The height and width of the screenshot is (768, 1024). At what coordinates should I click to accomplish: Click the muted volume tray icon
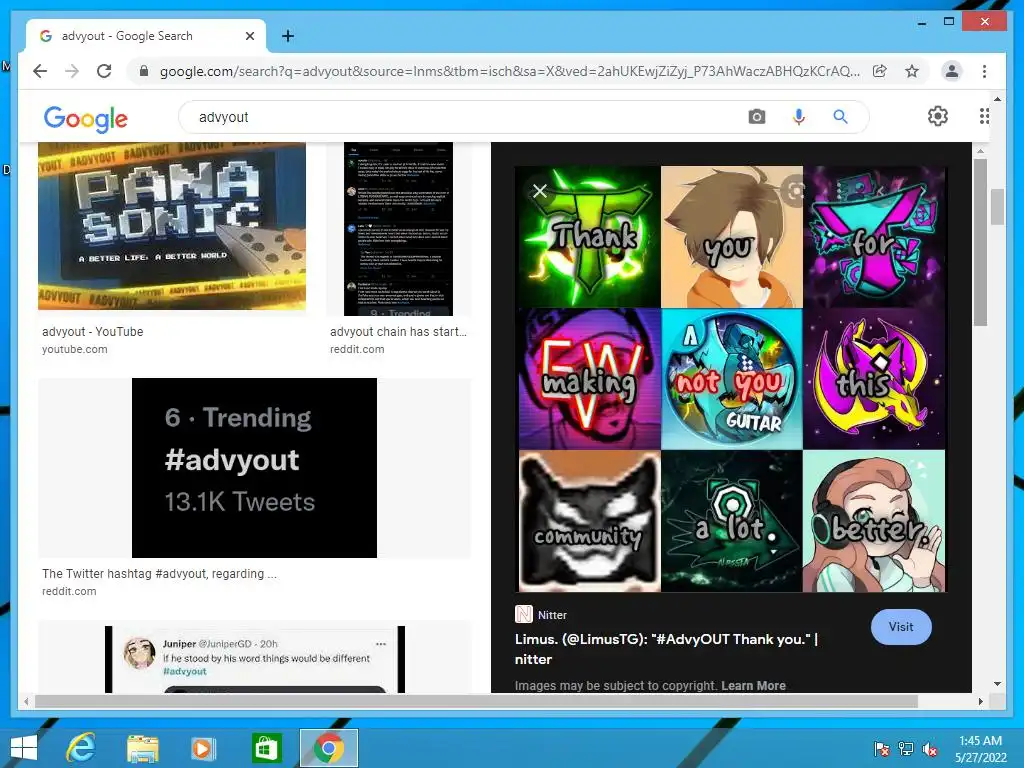pyautogui.click(x=930, y=749)
